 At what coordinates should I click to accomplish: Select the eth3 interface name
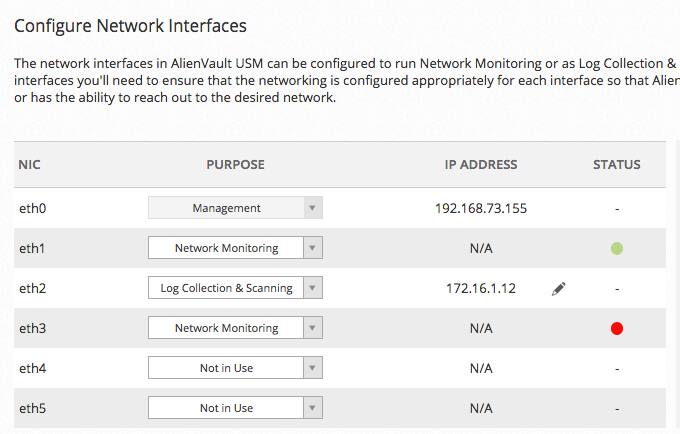coord(33,328)
